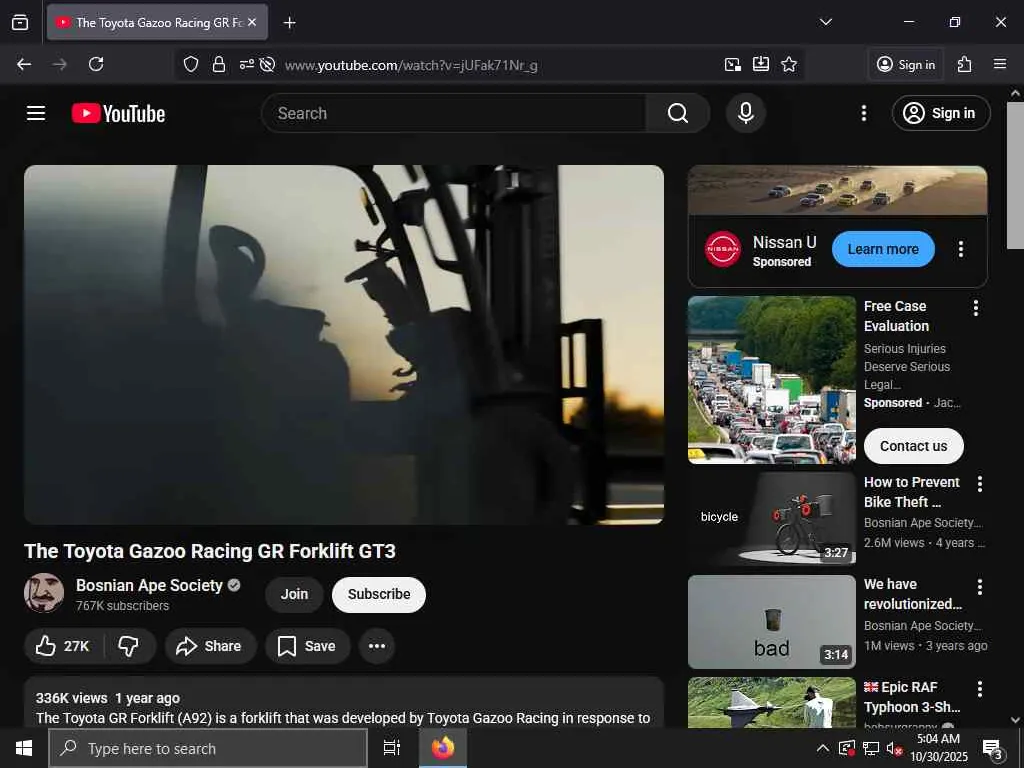The image size is (1024, 768).
Task: Start voice search with microphone icon
Action: (745, 113)
